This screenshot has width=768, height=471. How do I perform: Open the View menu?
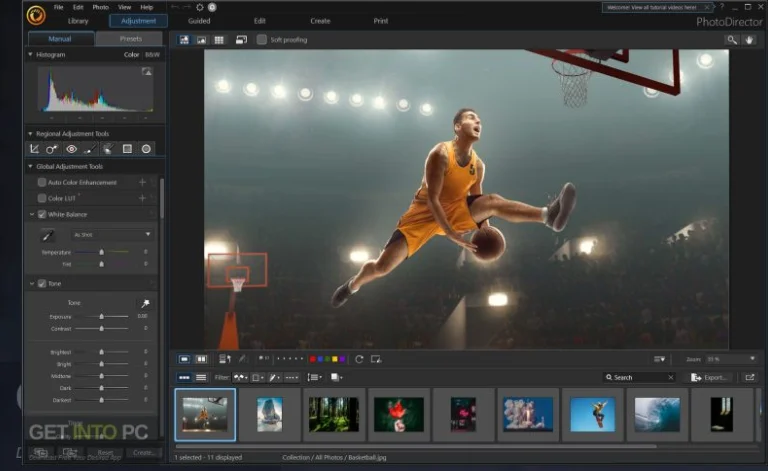click(124, 7)
